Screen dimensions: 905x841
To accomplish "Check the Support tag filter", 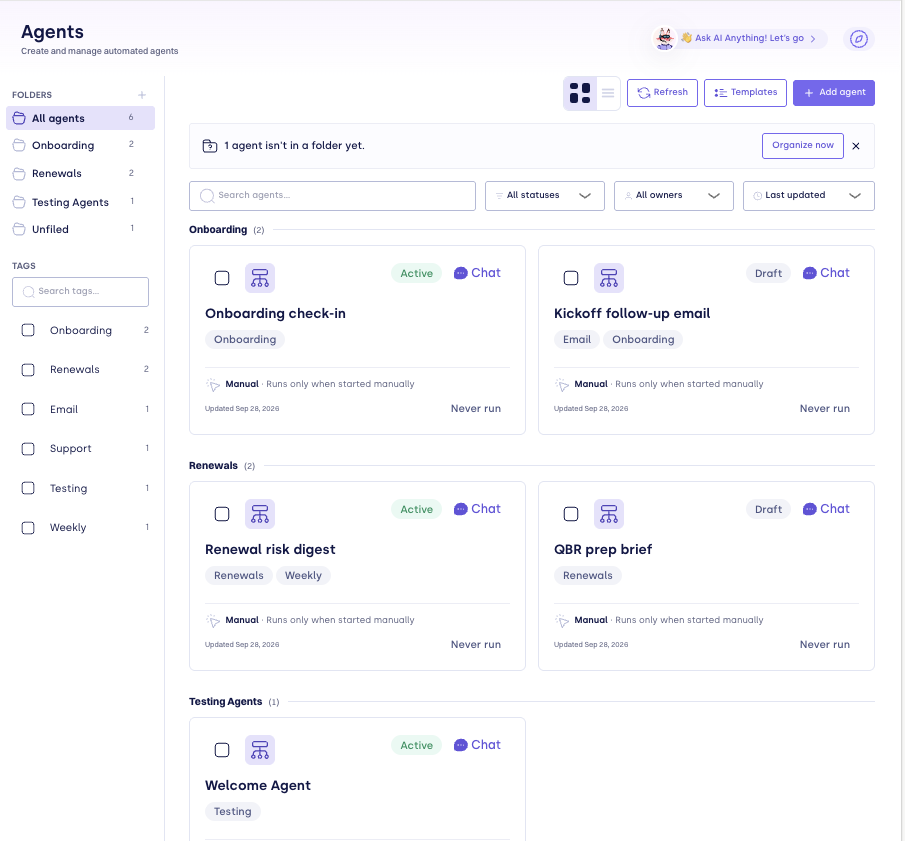I will point(28,449).
